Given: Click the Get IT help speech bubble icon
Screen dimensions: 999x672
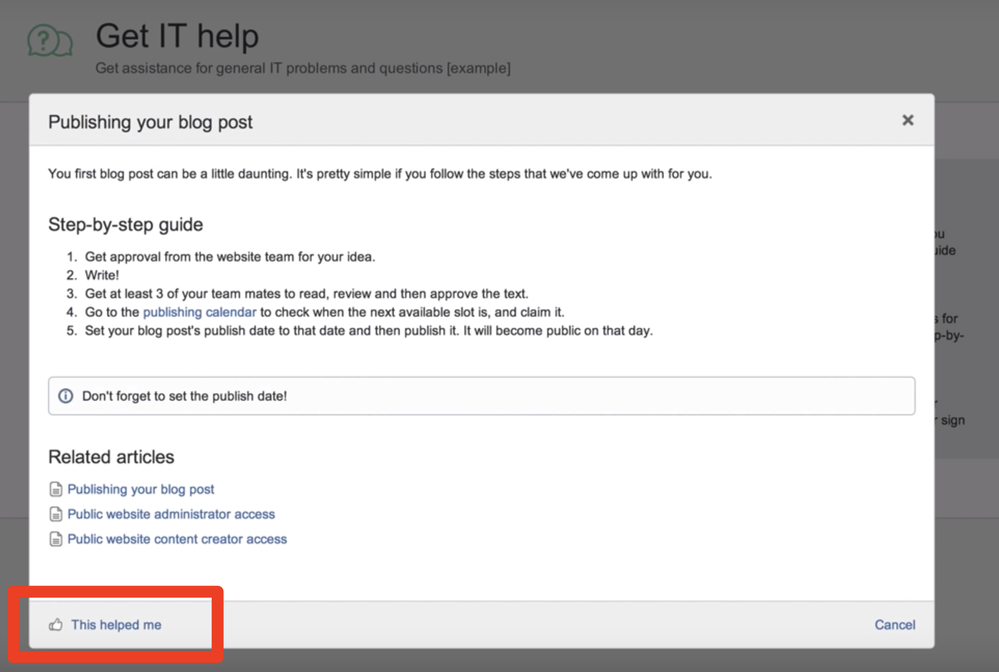Looking at the screenshot, I should coord(50,41).
